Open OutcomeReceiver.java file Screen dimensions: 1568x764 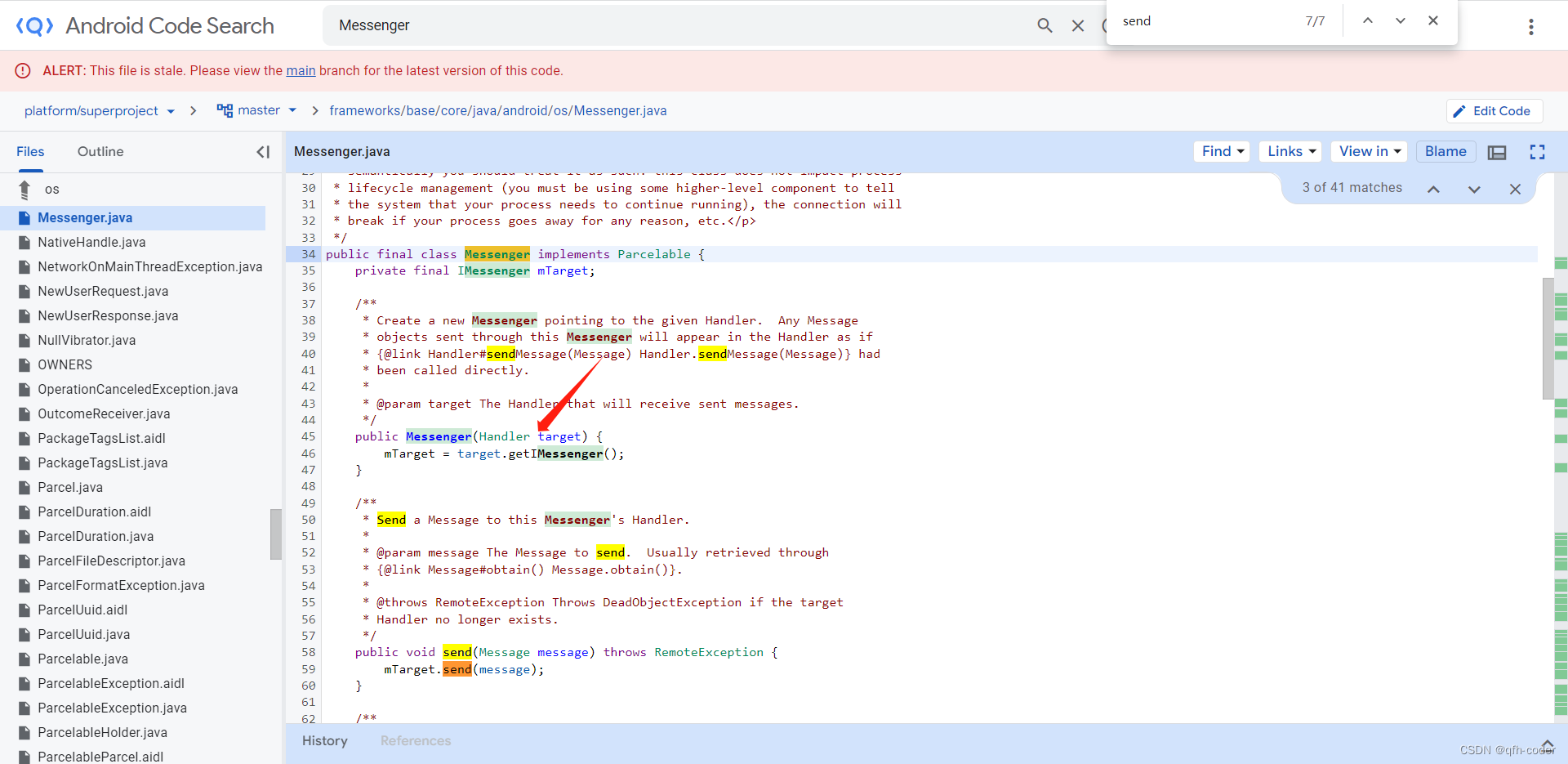[104, 414]
